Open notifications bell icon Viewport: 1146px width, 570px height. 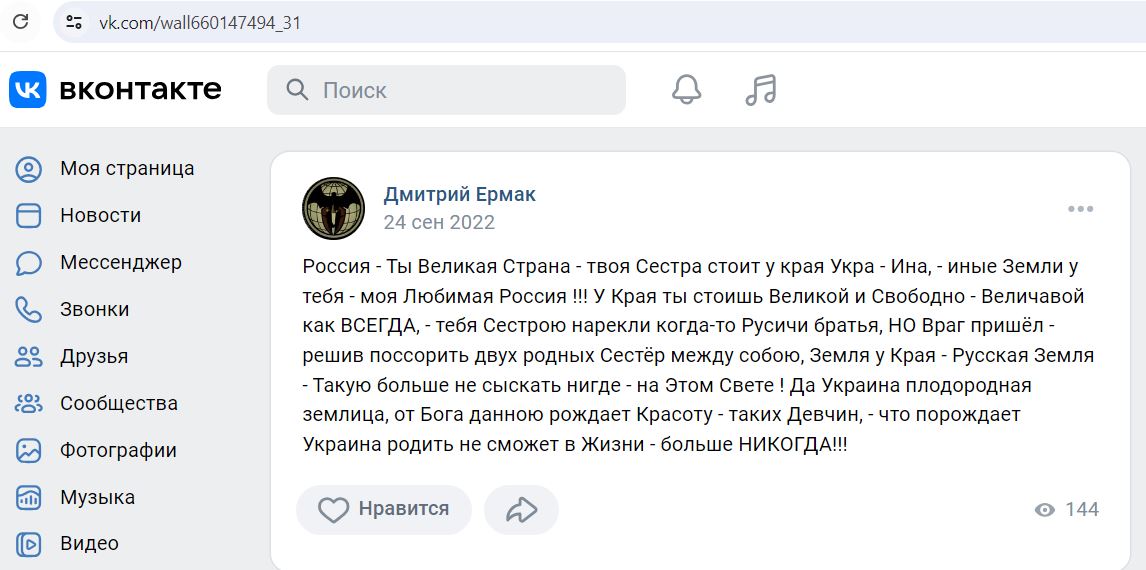tap(686, 90)
